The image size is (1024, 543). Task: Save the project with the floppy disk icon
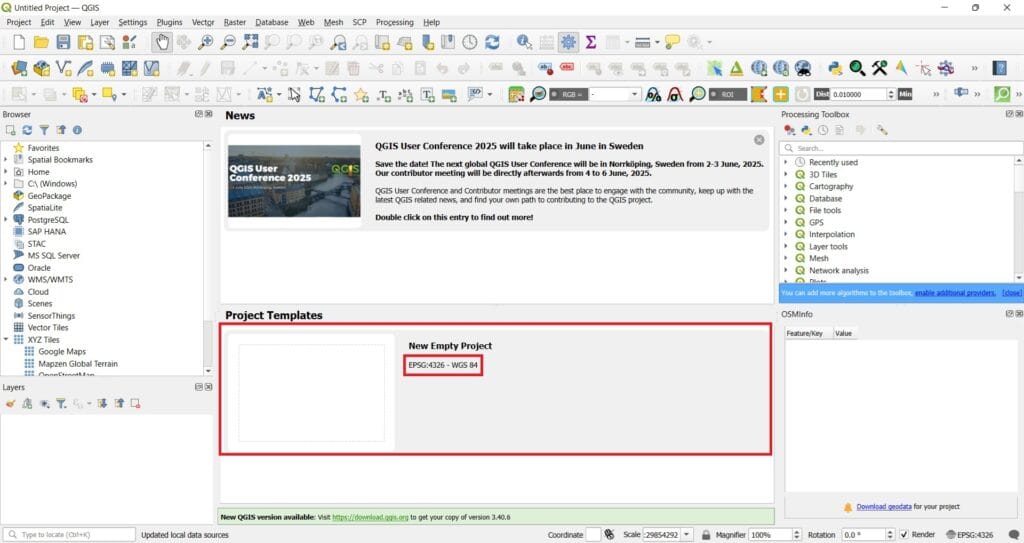click(63, 42)
